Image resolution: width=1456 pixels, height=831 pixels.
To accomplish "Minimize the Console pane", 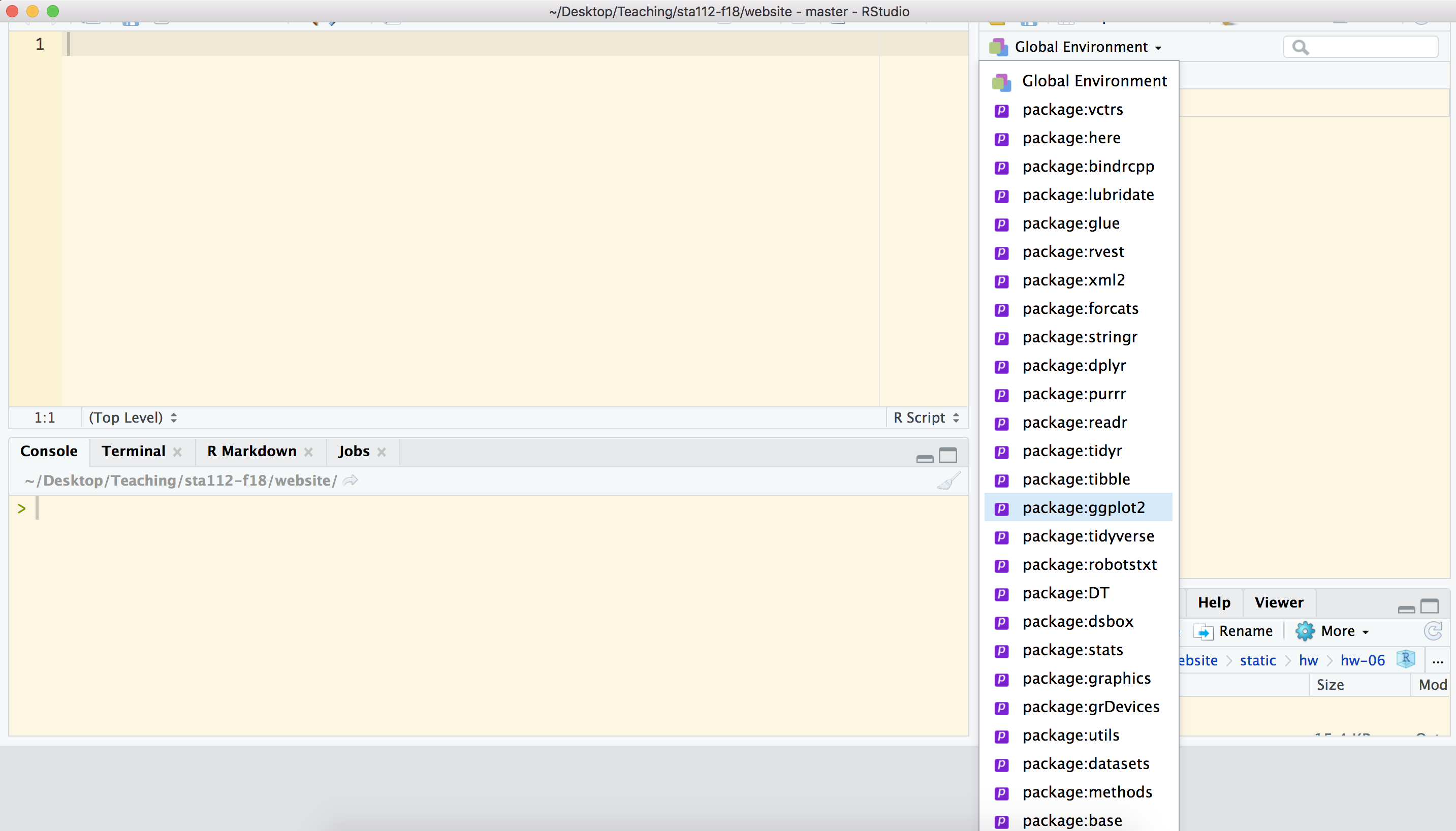I will click(x=924, y=456).
